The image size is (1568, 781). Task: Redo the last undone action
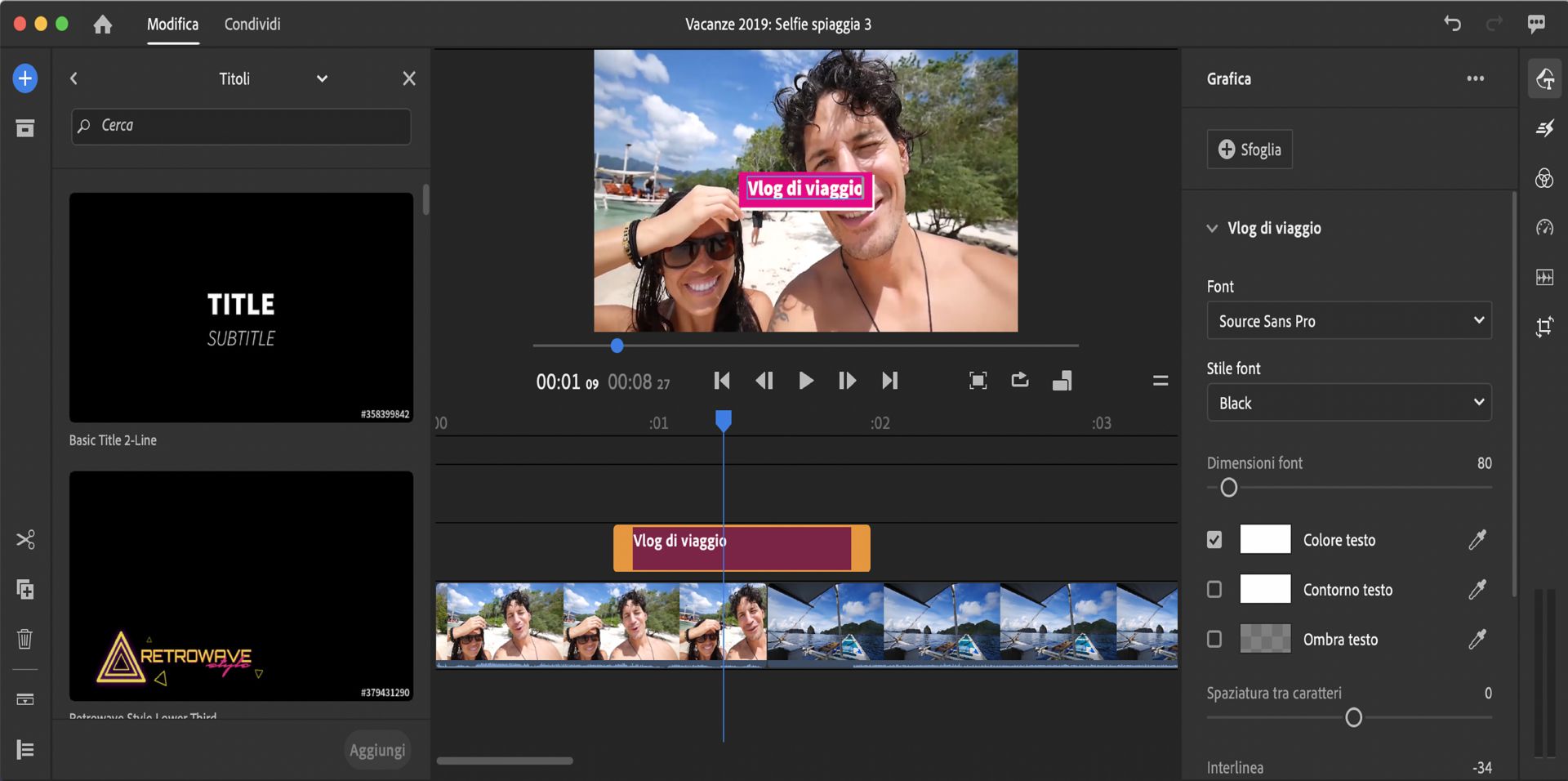tap(1494, 24)
